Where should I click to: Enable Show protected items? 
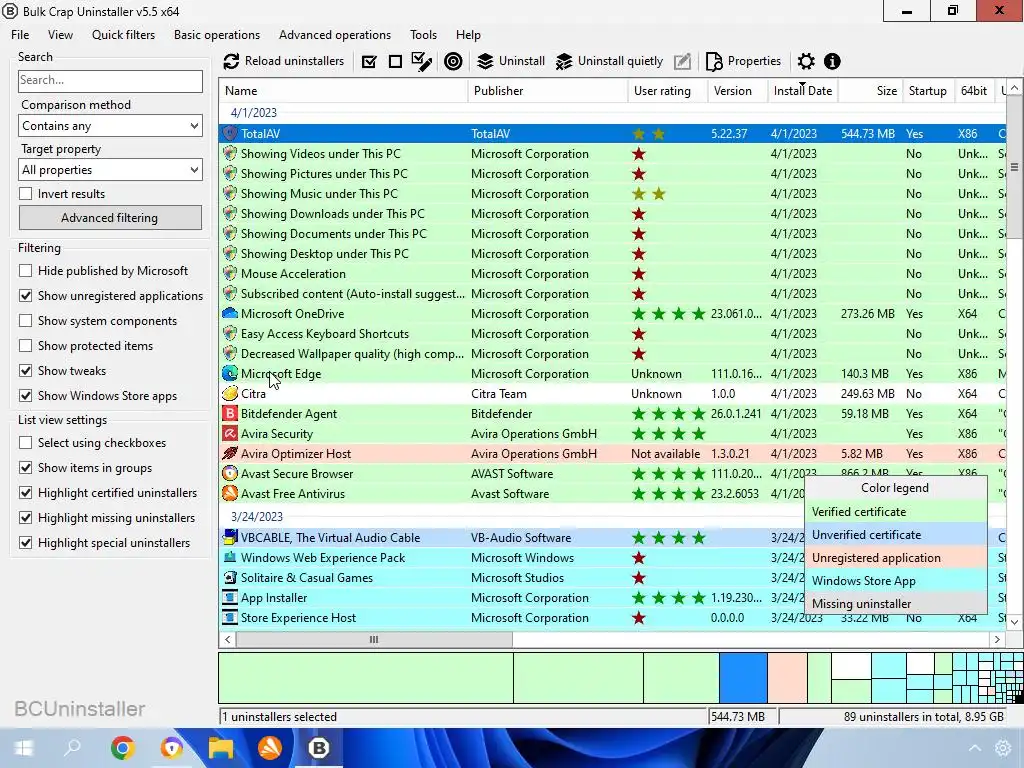(x=25, y=346)
